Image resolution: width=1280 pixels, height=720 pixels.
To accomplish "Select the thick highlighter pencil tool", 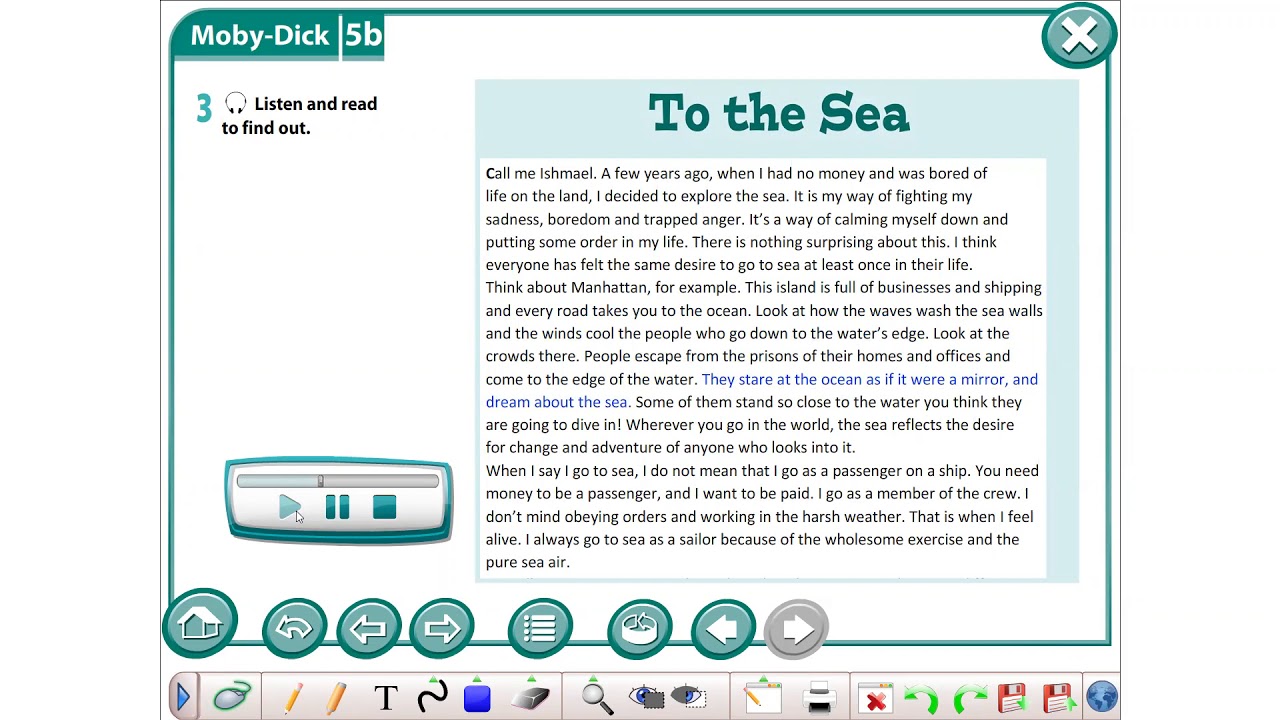I will 337,697.
